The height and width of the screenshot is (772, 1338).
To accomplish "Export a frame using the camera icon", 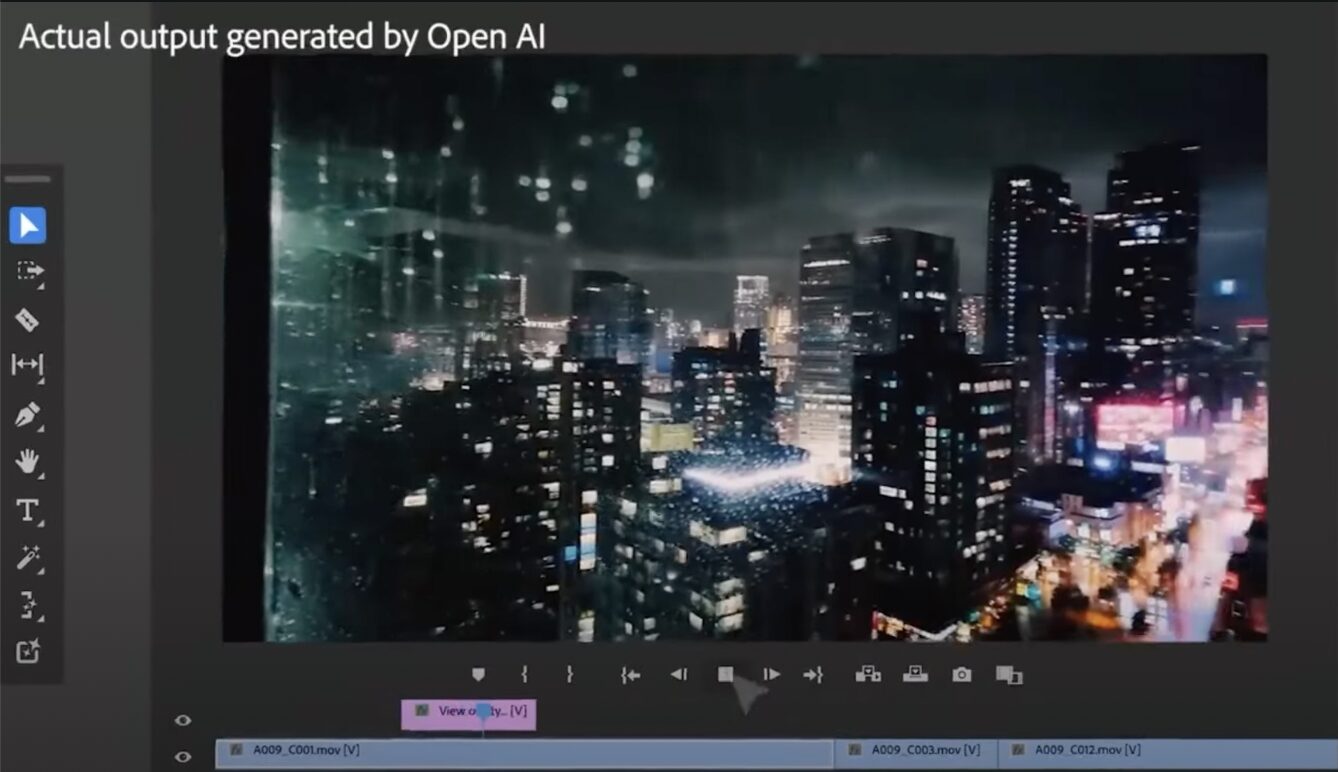I will tap(961, 675).
